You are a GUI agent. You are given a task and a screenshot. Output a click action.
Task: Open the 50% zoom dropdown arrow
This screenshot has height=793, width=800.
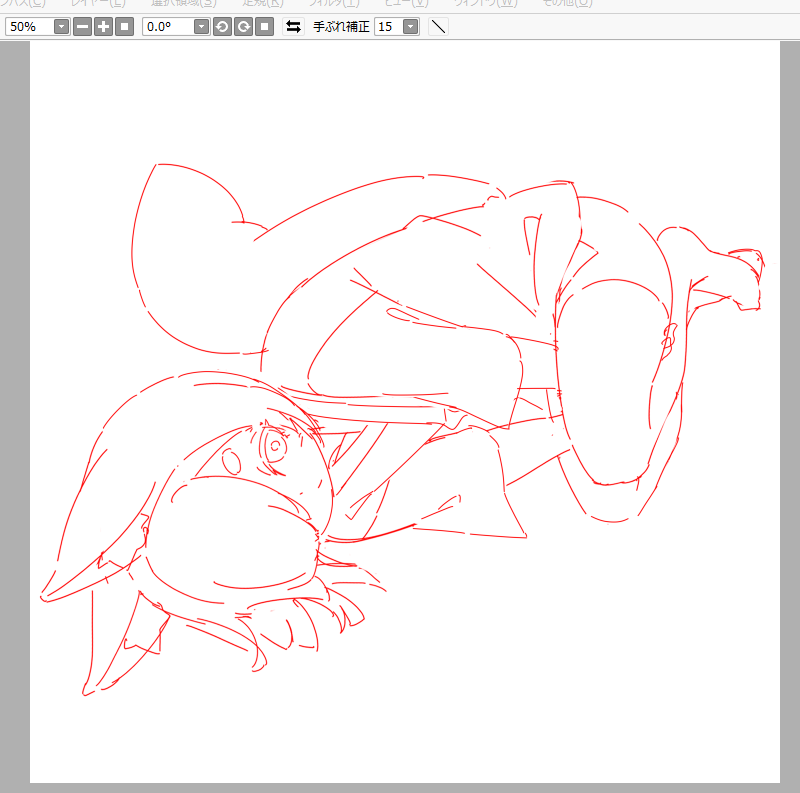point(62,27)
